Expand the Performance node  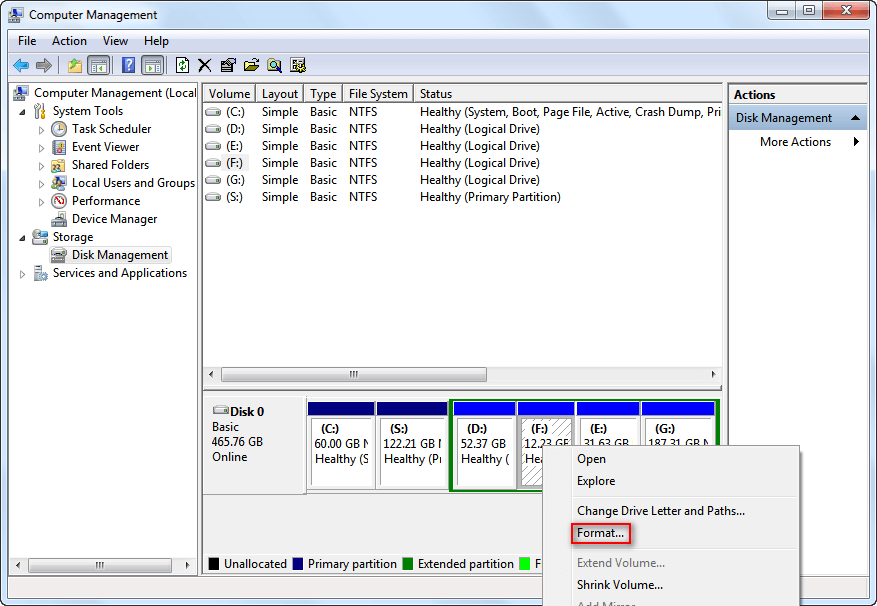41,202
